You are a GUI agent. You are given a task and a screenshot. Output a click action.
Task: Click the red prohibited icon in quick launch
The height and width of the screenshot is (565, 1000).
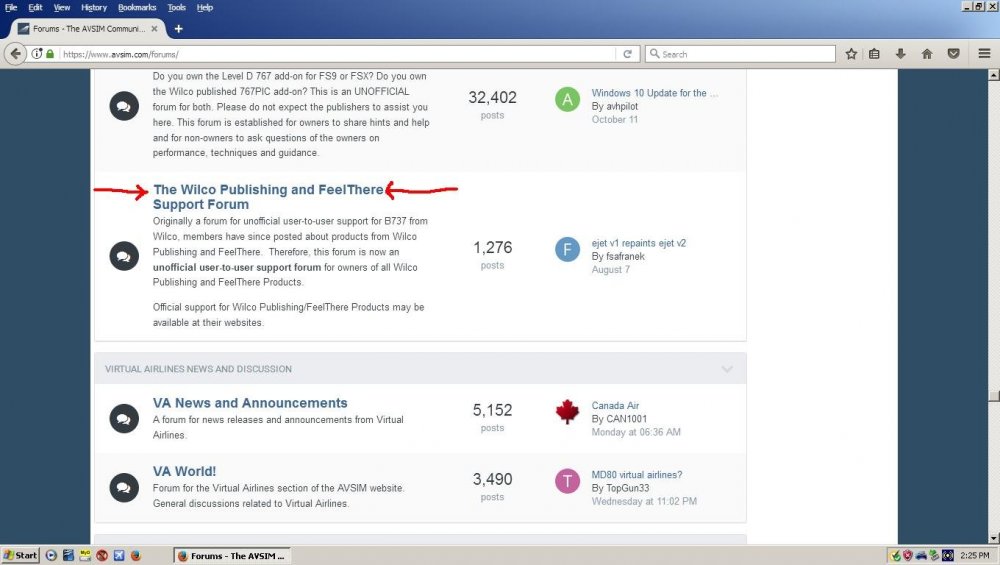[x=102, y=555]
